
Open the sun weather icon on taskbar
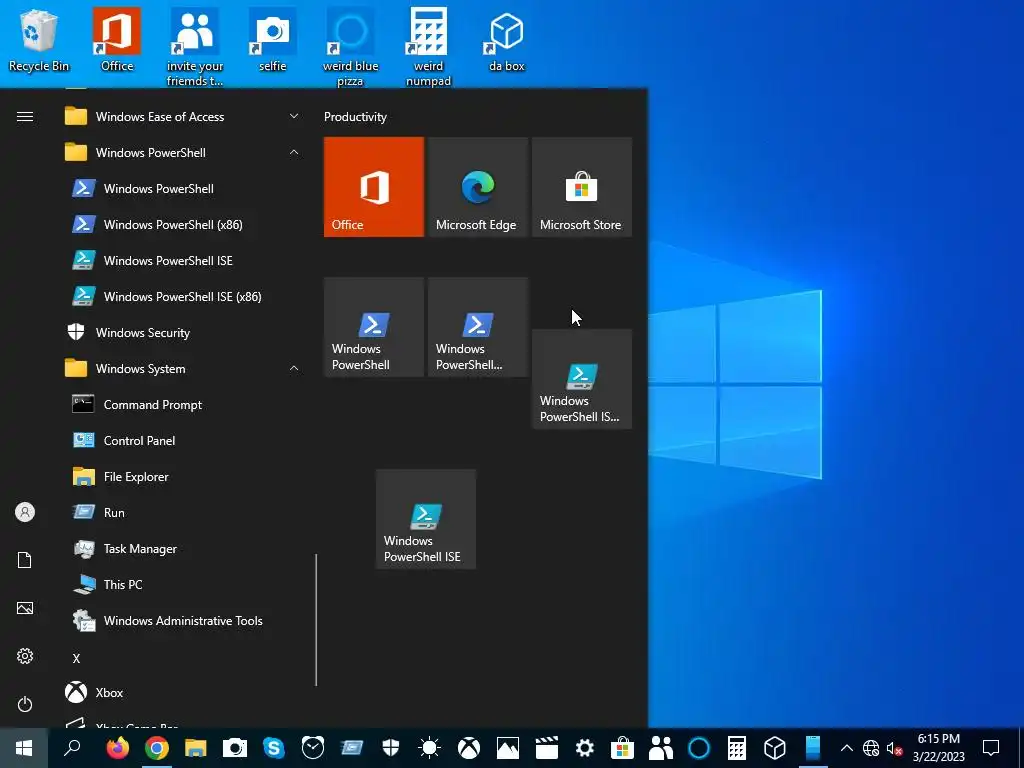tap(430, 748)
